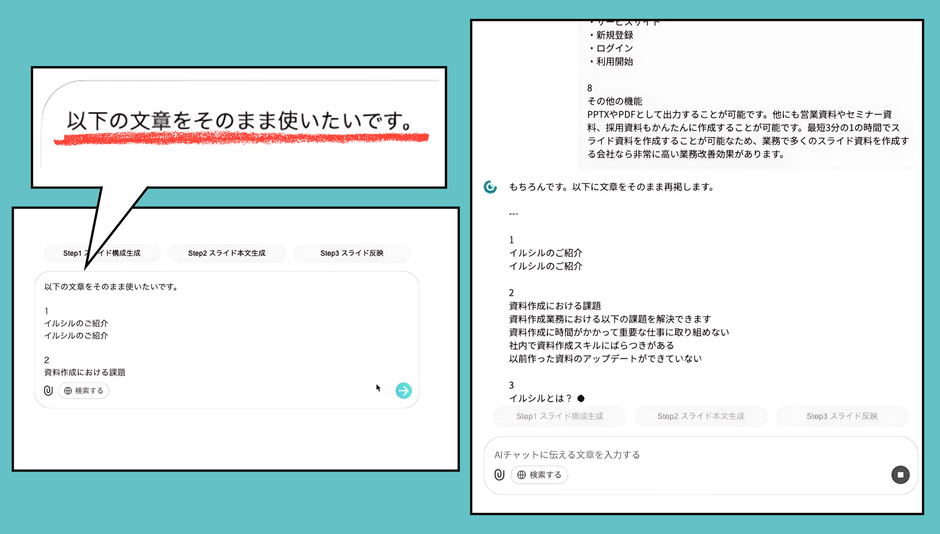Click greyed Step1 スライド構成生成 in right panel
This screenshot has width=940, height=534.
[559, 416]
